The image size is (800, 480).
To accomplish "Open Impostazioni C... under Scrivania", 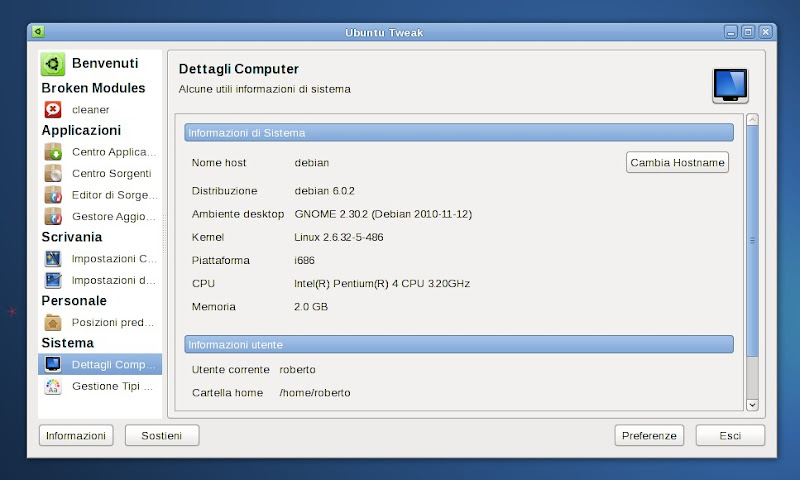I will click(100, 259).
